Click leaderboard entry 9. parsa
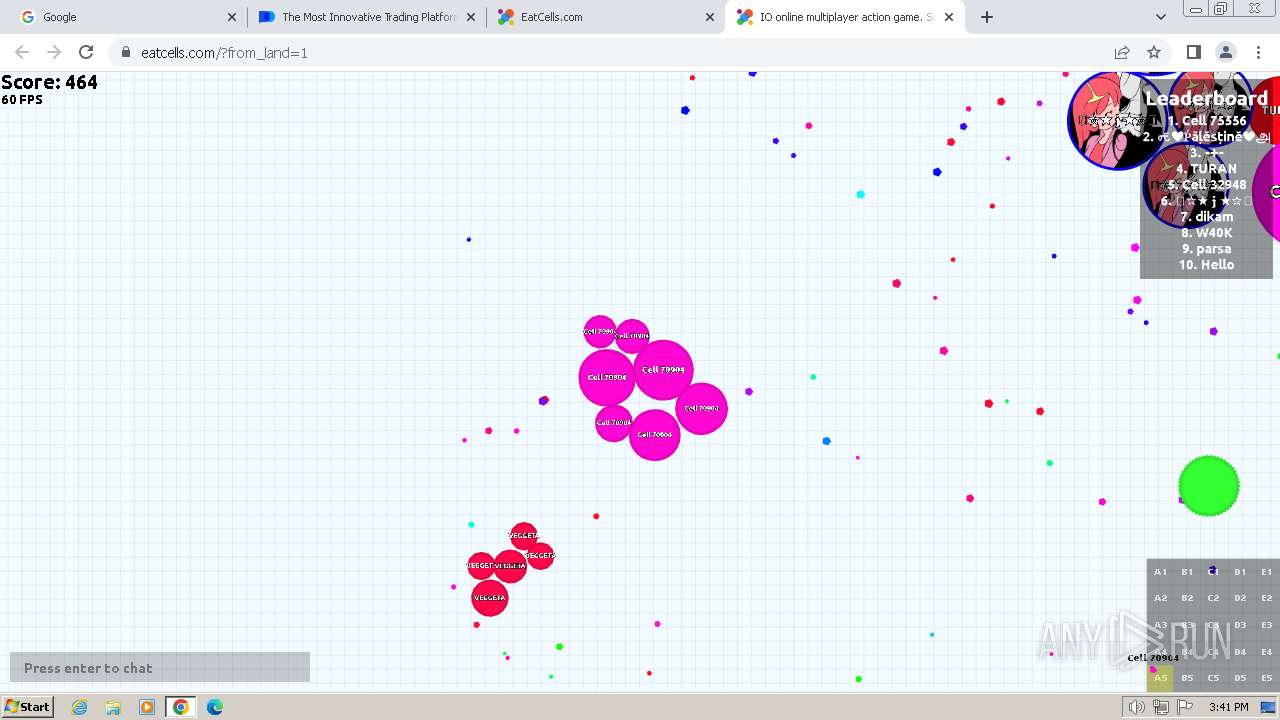Image resolution: width=1280 pixels, height=720 pixels. (1206, 248)
